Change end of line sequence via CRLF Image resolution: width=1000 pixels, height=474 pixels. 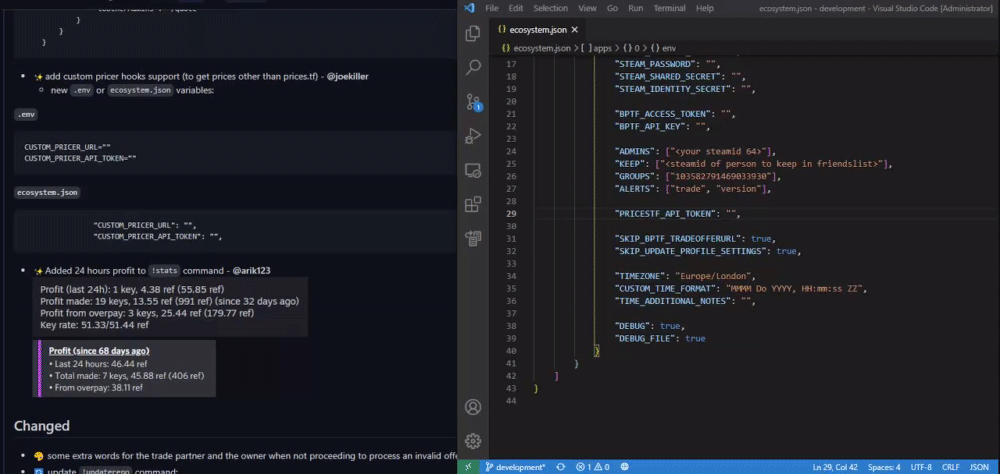click(x=951, y=467)
